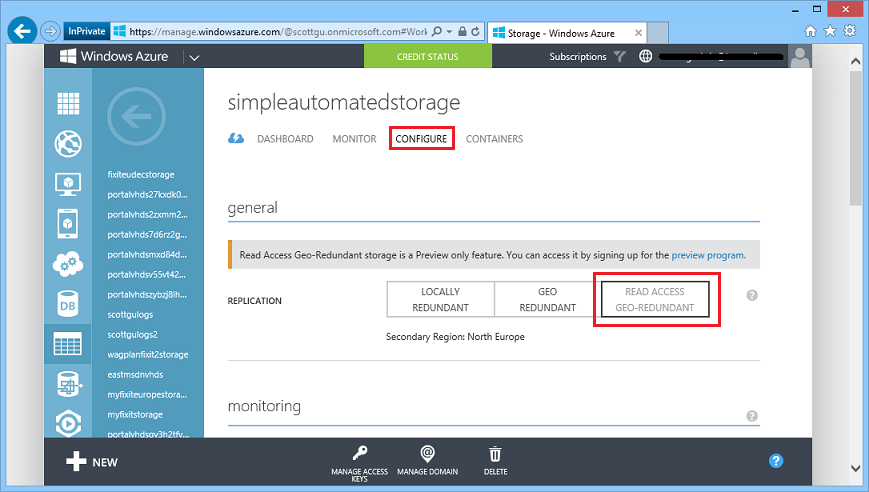Expand the dropdown next to Windows Azure logo
Viewport: 869px width, 492px height.
[x=194, y=57]
